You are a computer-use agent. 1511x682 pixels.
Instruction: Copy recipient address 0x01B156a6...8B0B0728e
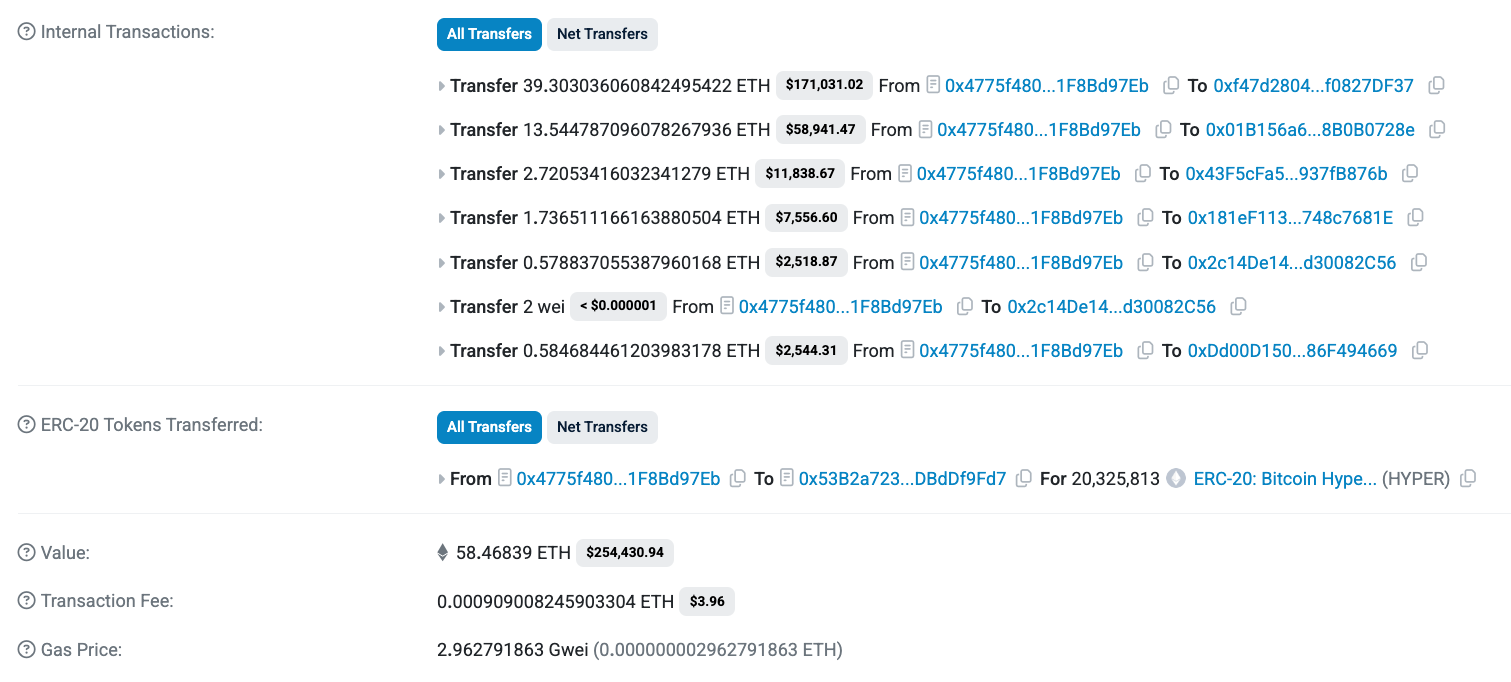click(1437, 130)
